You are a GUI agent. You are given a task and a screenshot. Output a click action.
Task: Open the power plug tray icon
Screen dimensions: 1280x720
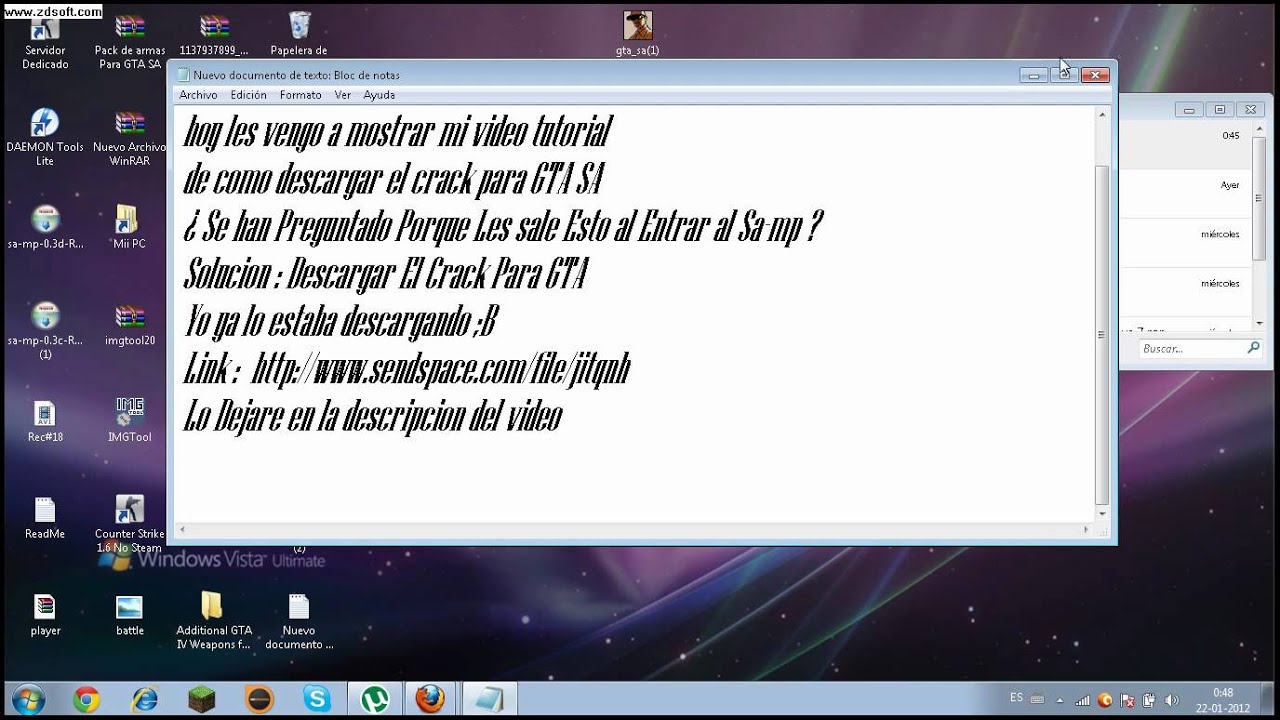1150,700
